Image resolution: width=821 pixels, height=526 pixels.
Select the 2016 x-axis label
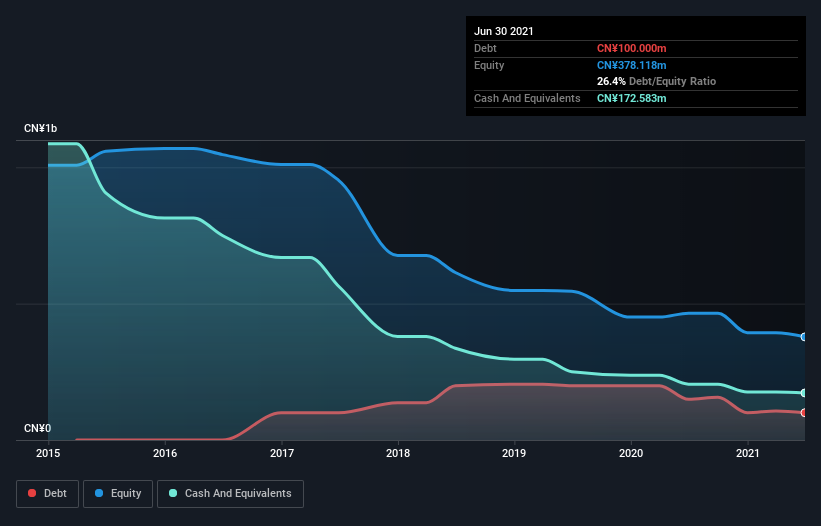click(x=165, y=453)
